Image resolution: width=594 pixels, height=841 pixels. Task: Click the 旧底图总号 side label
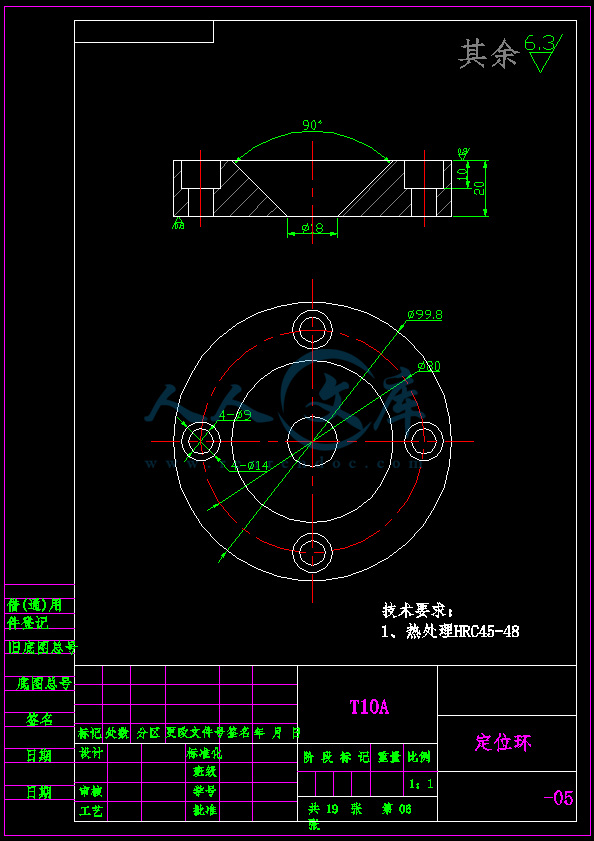pyautogui.click(x=42, y=647)
